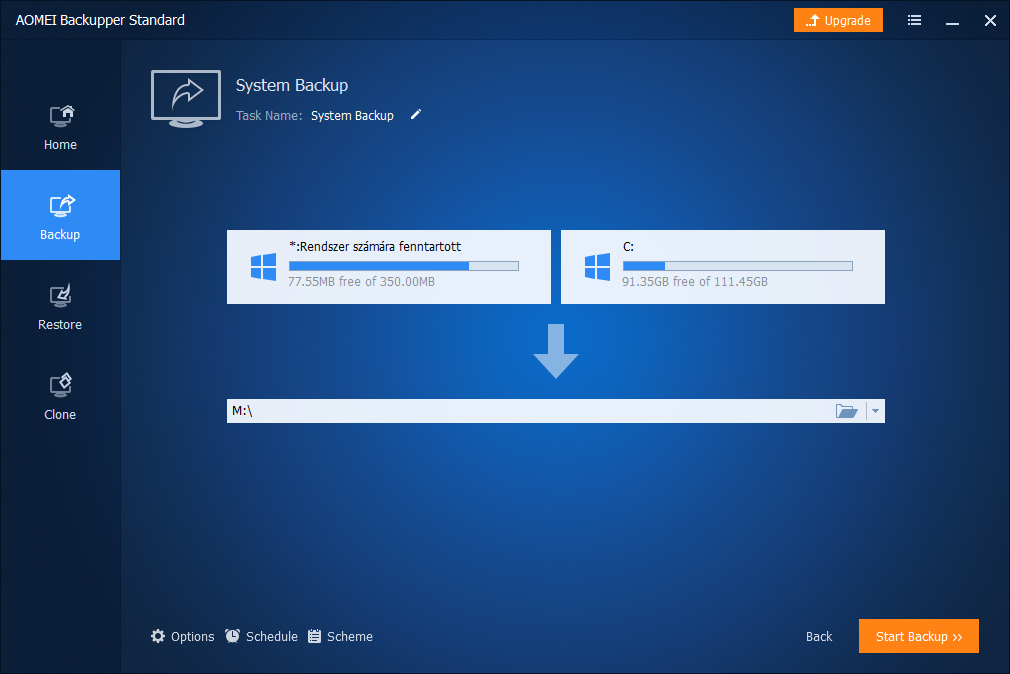The height and width of the screenshot is (674, 1010).
Task: Click the System Backup page heading
Action: click(x=292, y=85)
